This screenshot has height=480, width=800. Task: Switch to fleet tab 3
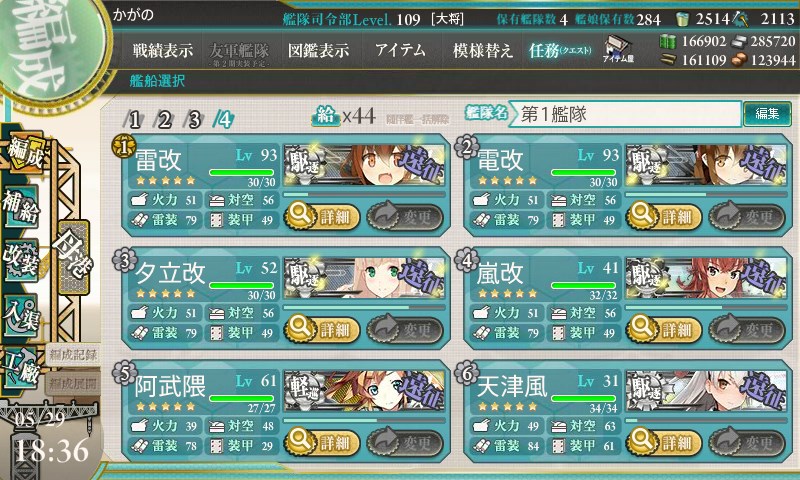193,120
